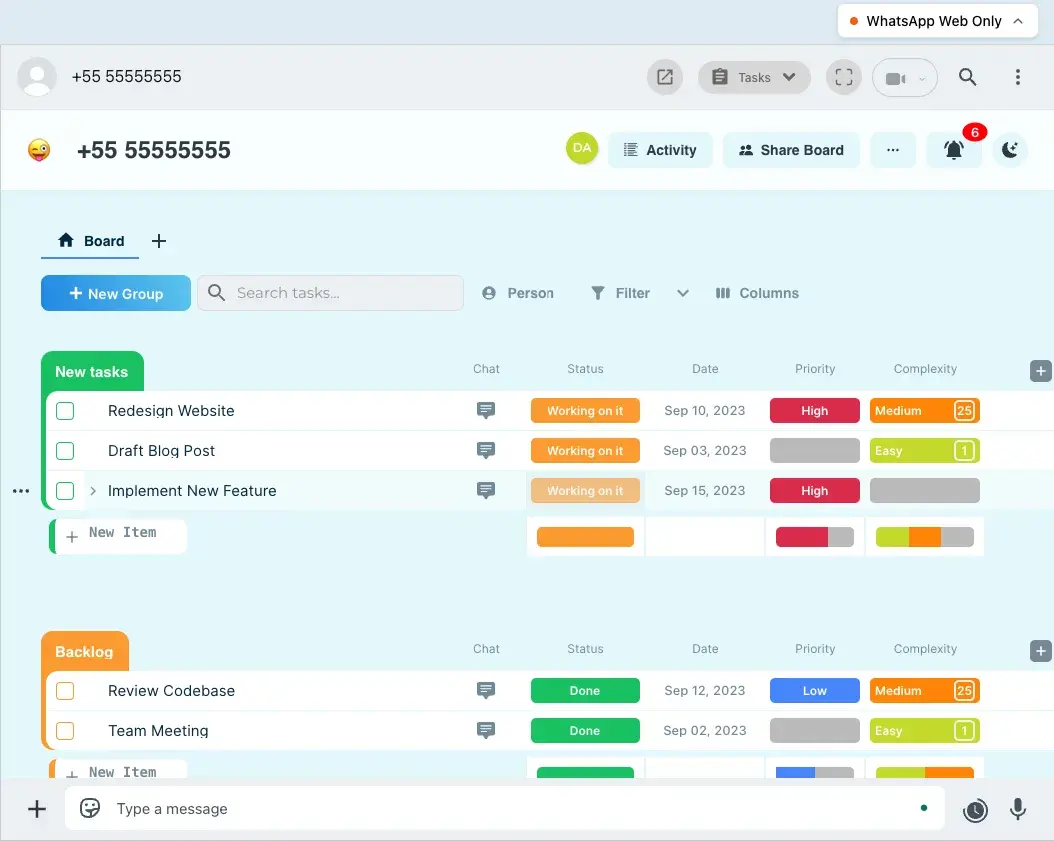Start a video call from the top bar
1054x841 pixels.
897,77
